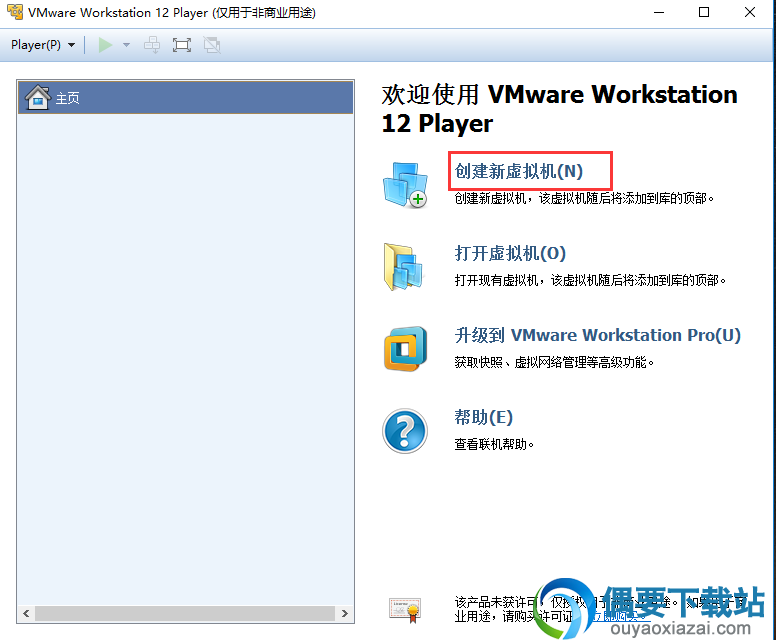Maximize the VMware Player window
This screenshot has width=776, height=640.
pos(704,12)
